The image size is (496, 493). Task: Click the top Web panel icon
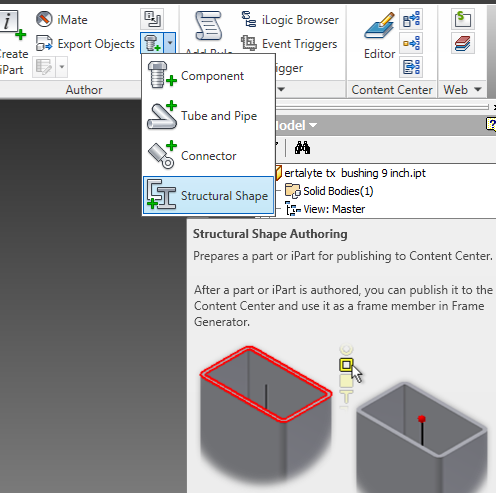click(463, 19)
